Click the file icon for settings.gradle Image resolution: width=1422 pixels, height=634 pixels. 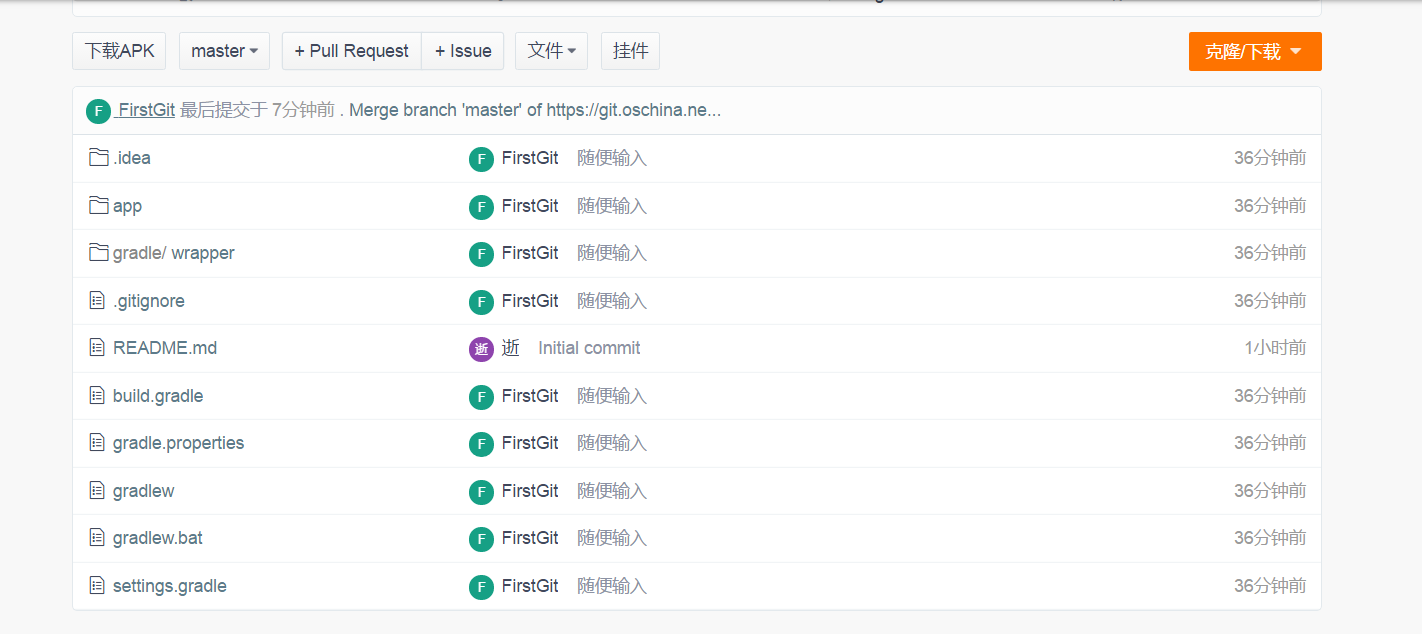point(97,585)
